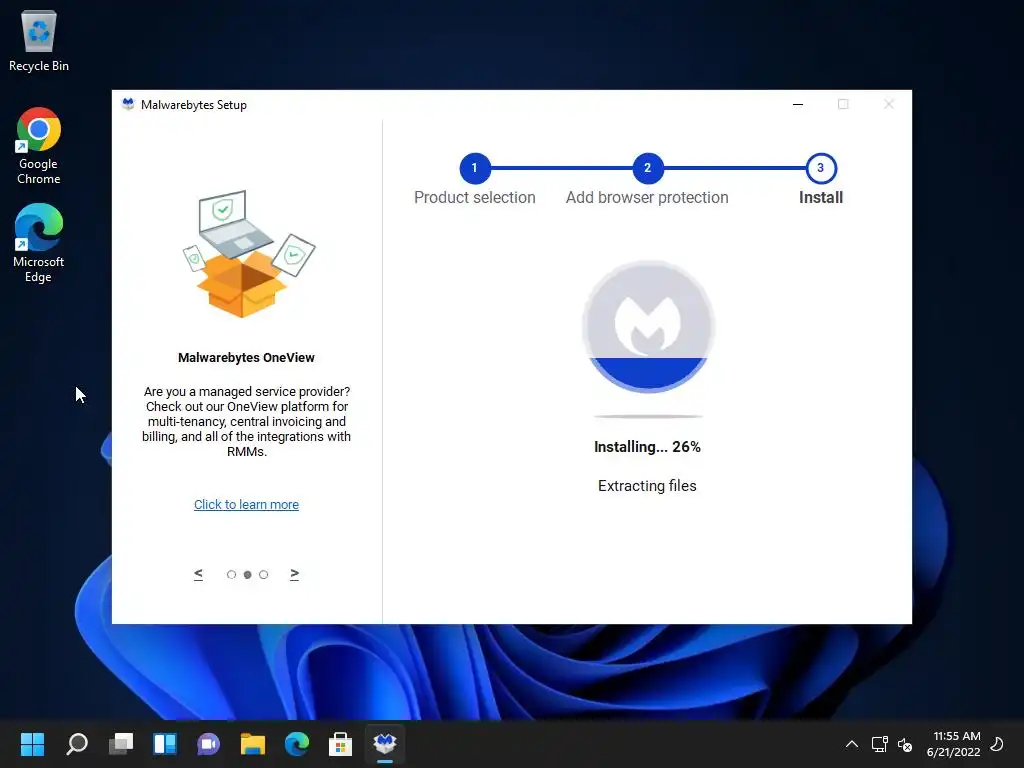This screenshot has height=768, width=1024.
Task: Select the Google Chrome desktop shortcut
Action: coord(39,146)
